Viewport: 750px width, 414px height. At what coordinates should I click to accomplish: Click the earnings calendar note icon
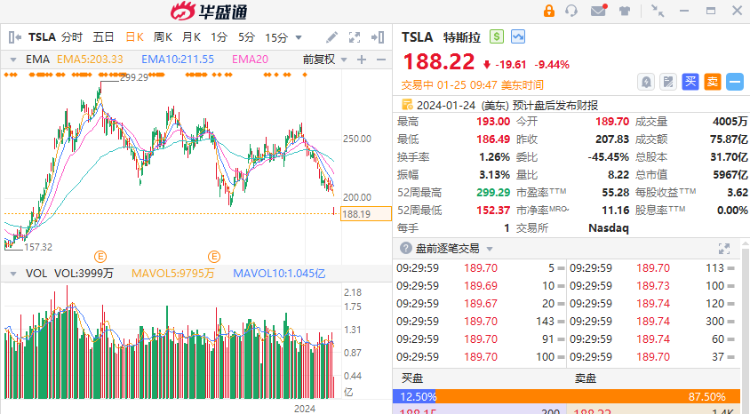pyautogui.click(x=407, y=104)
